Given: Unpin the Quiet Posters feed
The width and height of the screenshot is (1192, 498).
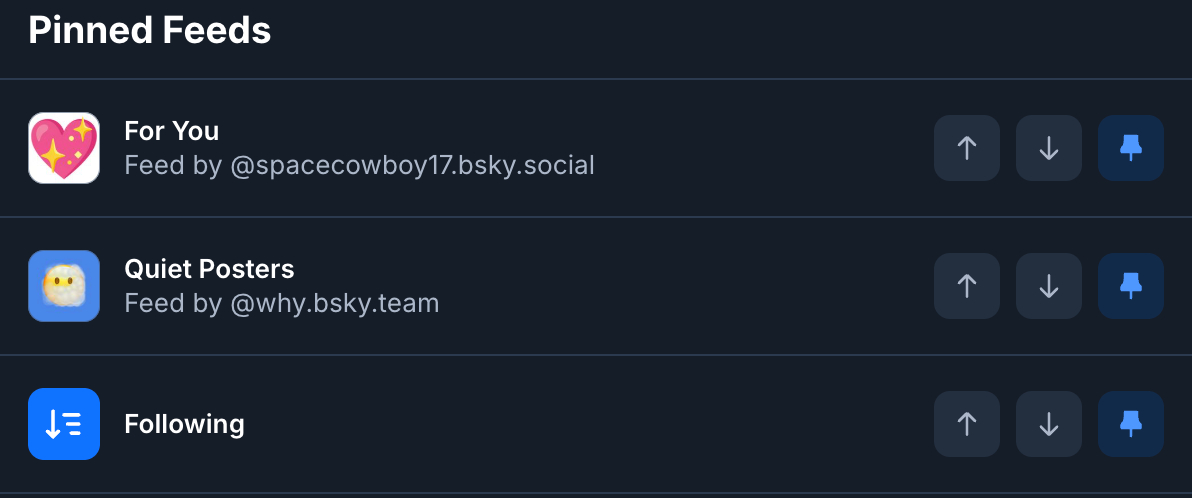Looking at the screenshot, I should (x=1131, y=286).
